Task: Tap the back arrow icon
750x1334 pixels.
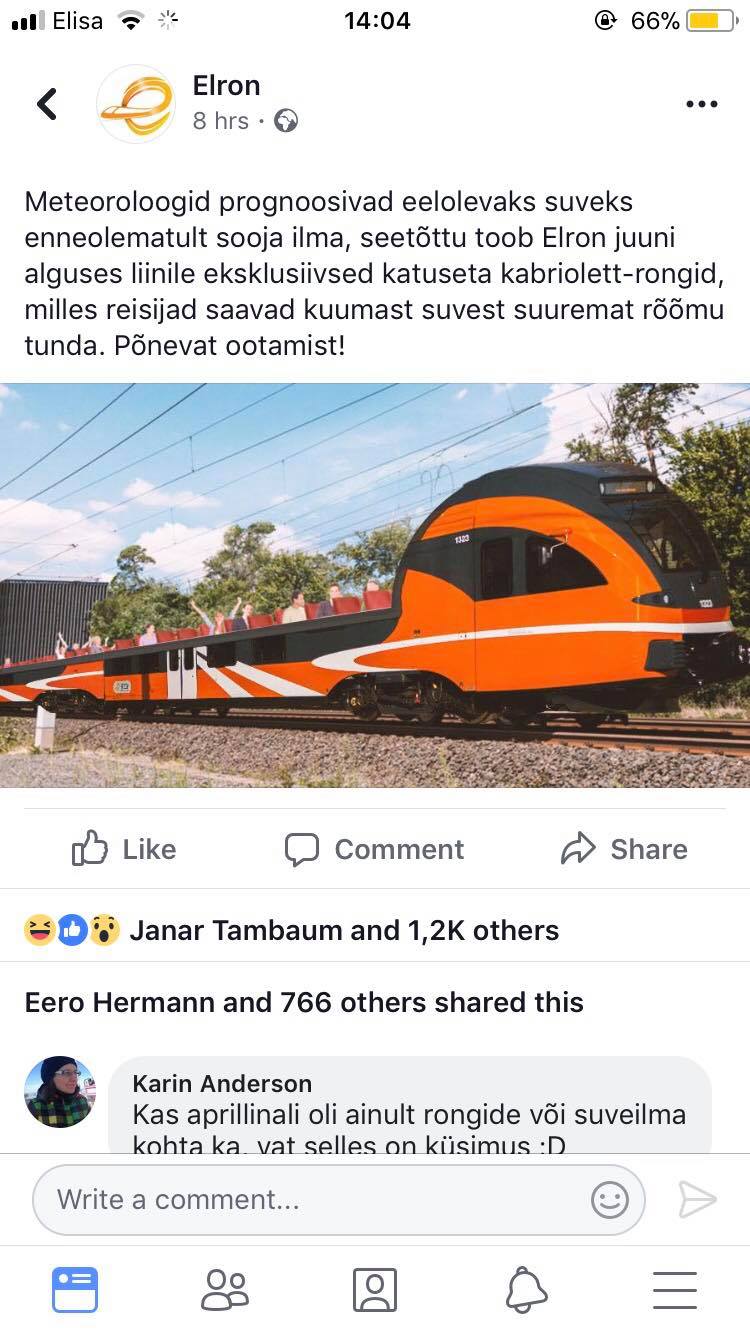Action: point(46,104)
